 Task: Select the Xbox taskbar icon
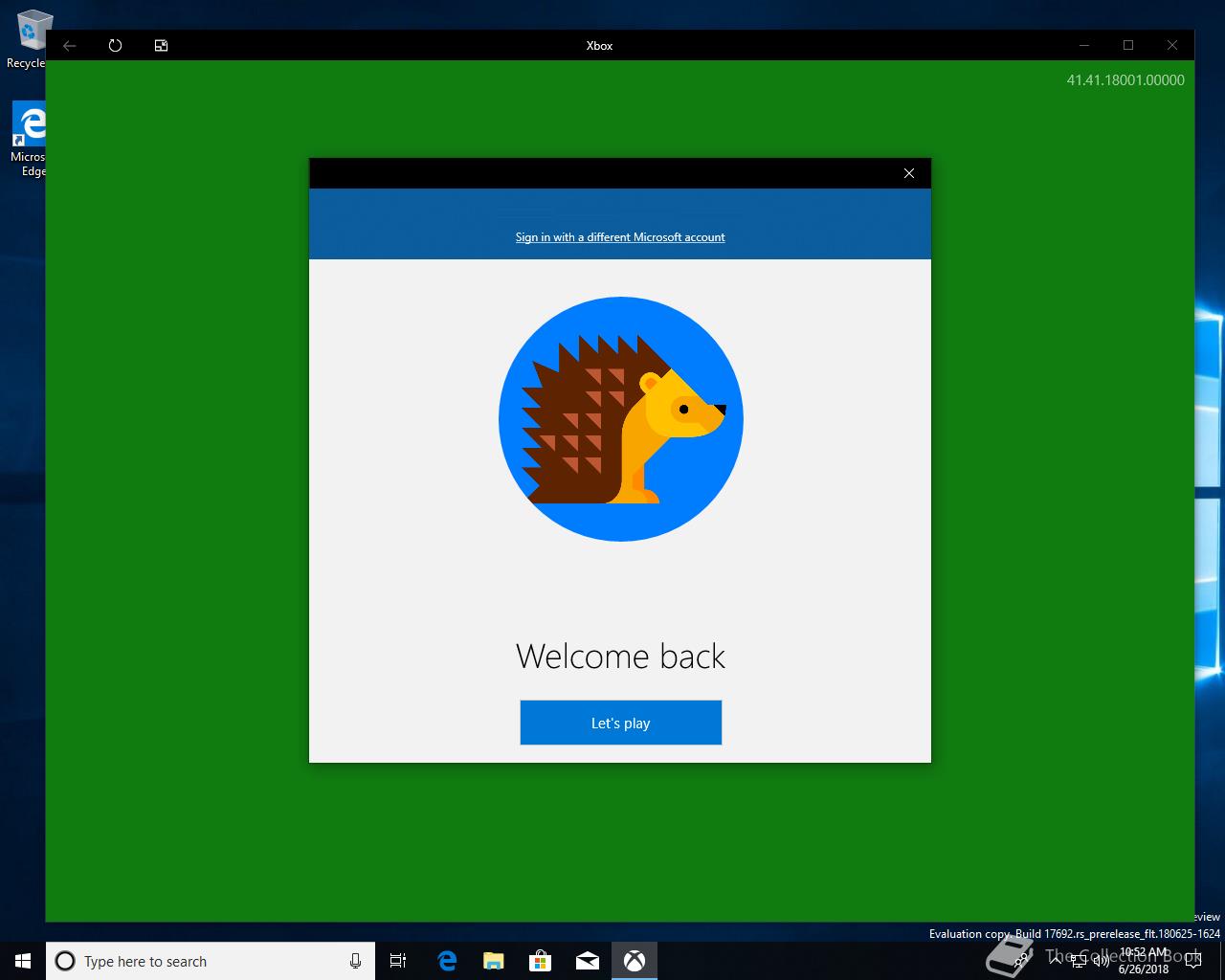[635, 961]
